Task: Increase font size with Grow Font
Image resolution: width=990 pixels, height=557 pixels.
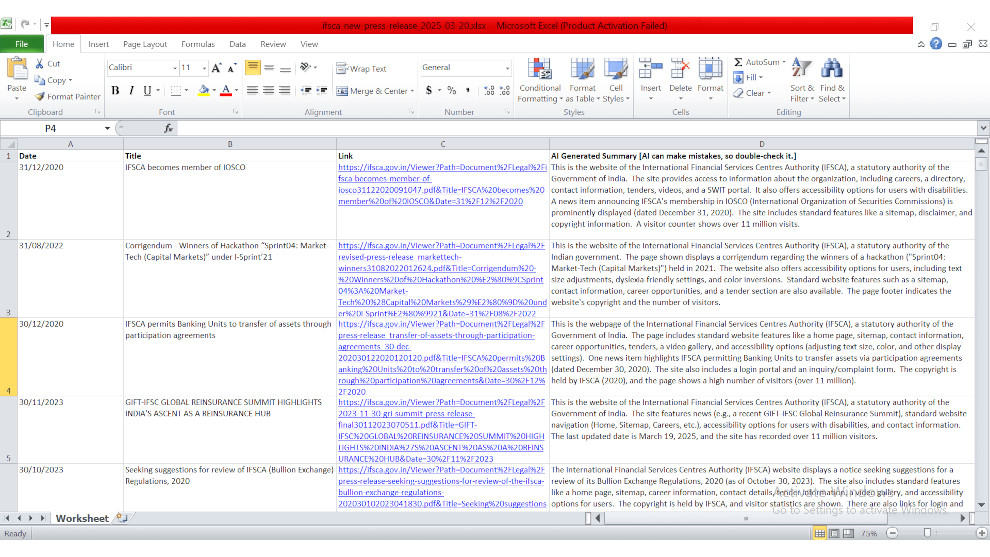Action: coord(217,68)
